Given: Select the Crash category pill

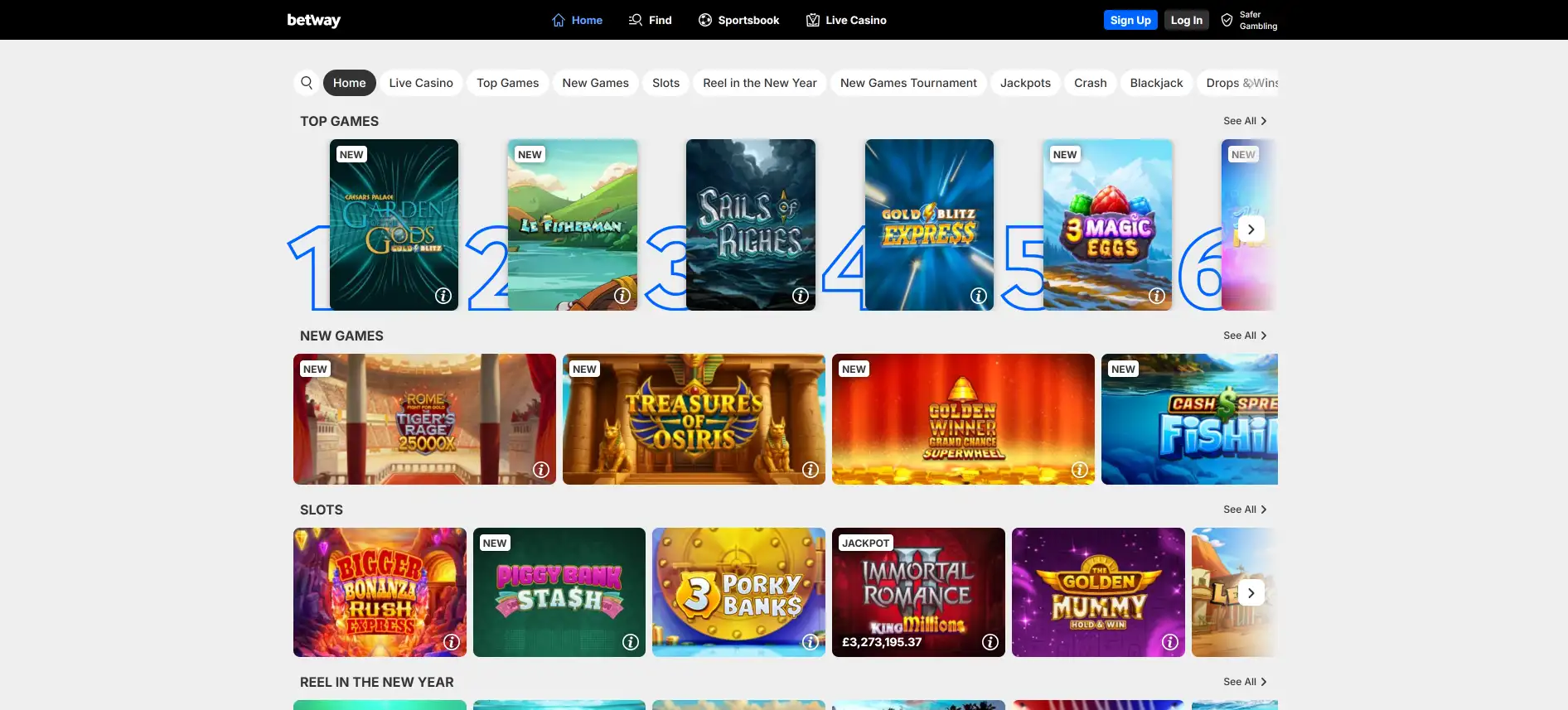Looking at the screenshot, I should 1091,83.
